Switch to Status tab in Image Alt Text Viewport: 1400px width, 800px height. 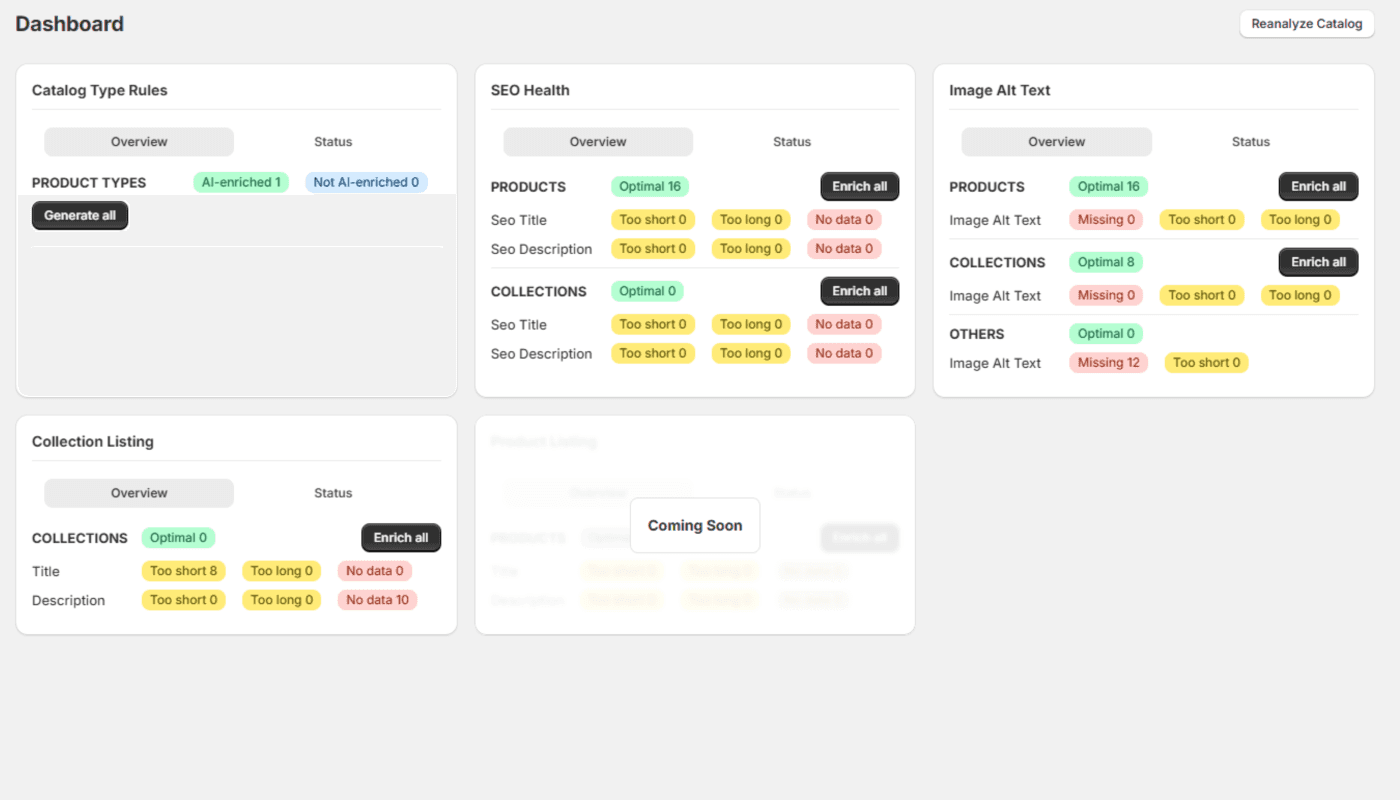click(x=1251, y=142)
